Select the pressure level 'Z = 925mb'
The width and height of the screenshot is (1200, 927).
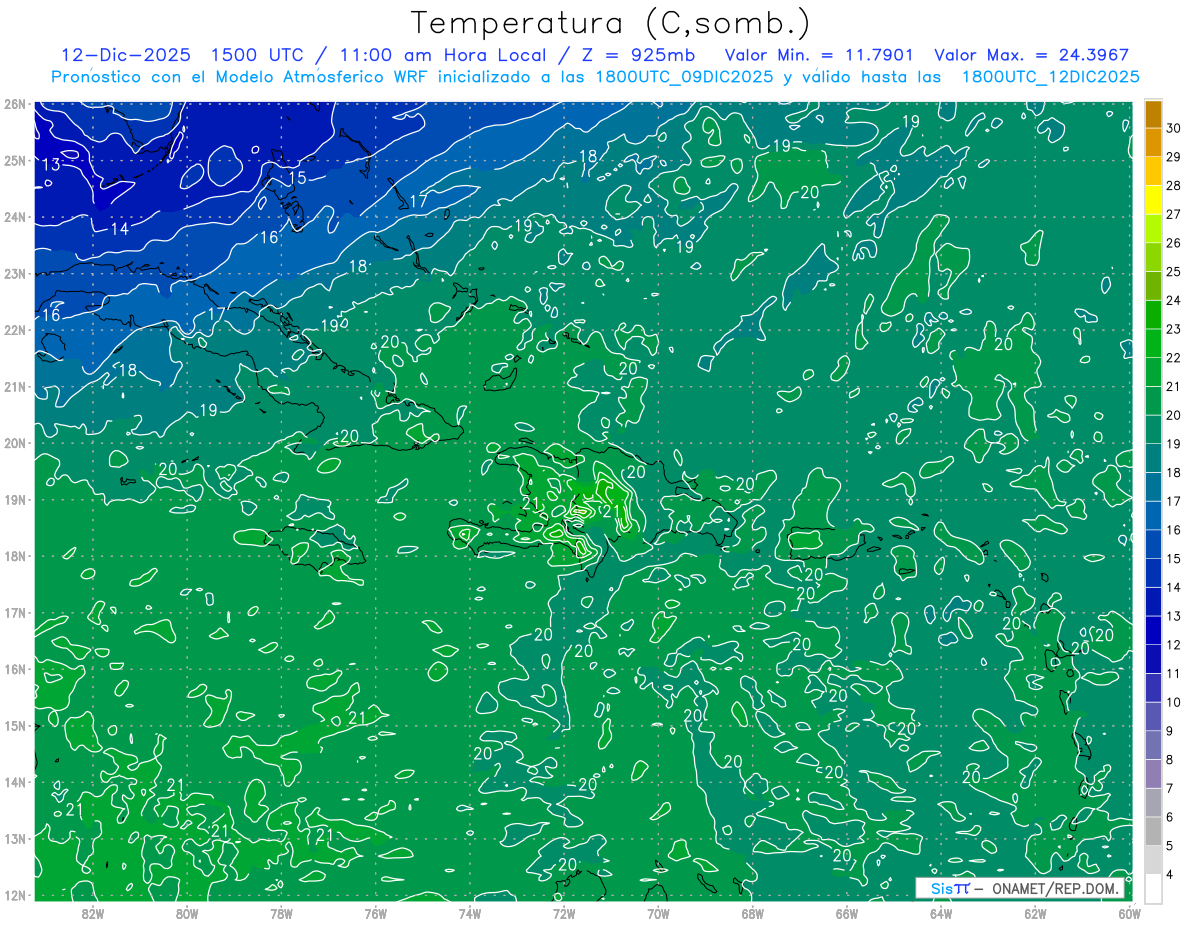point(638,55)
